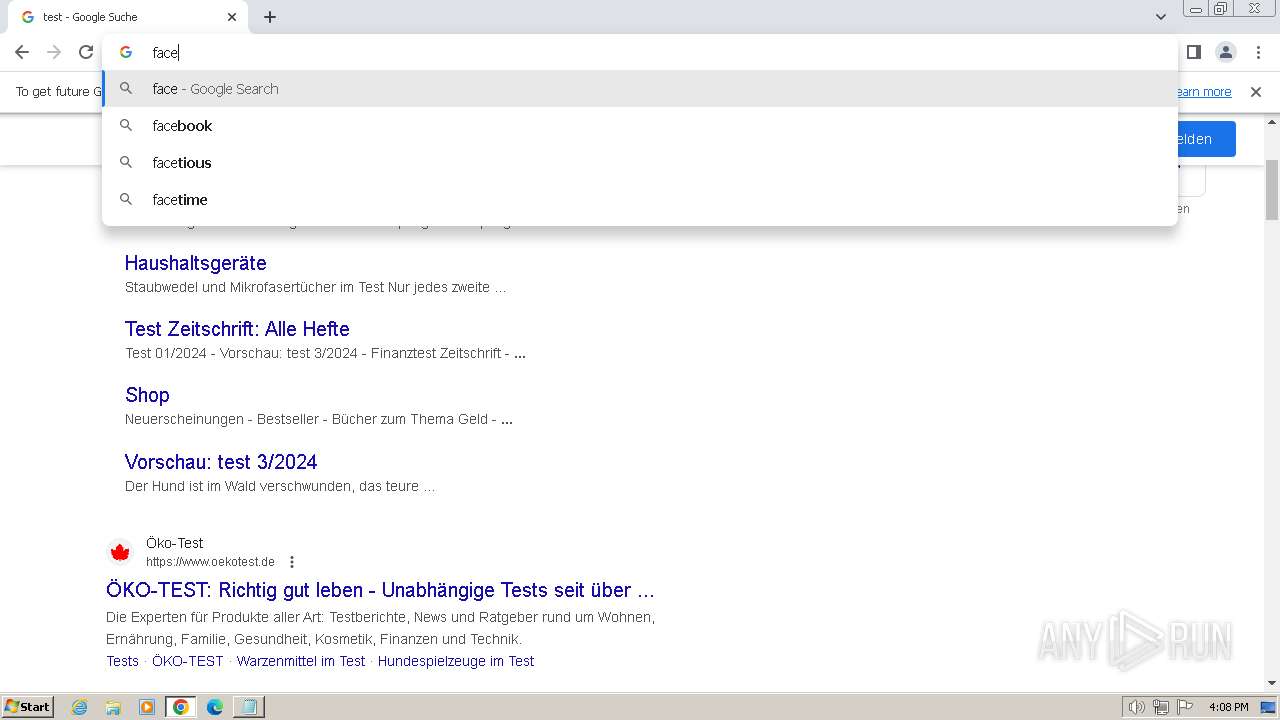Click the magnifier icon beside 'facetime'
The image size is (1280, 720).
126,200
